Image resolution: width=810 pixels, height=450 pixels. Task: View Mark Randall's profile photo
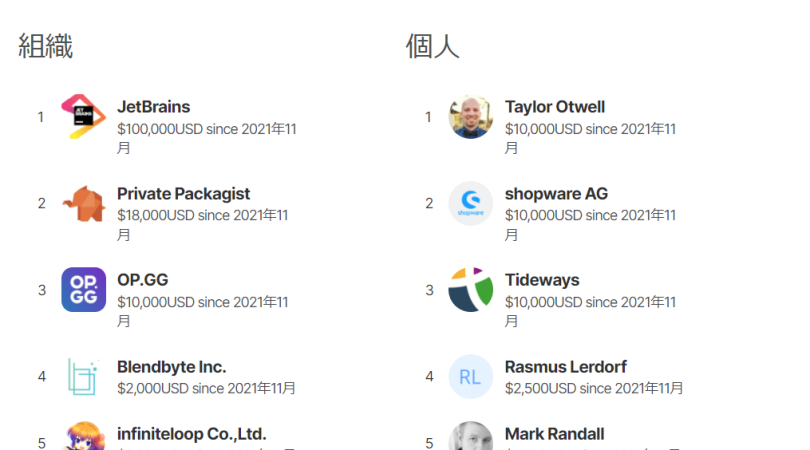point(471,436)
